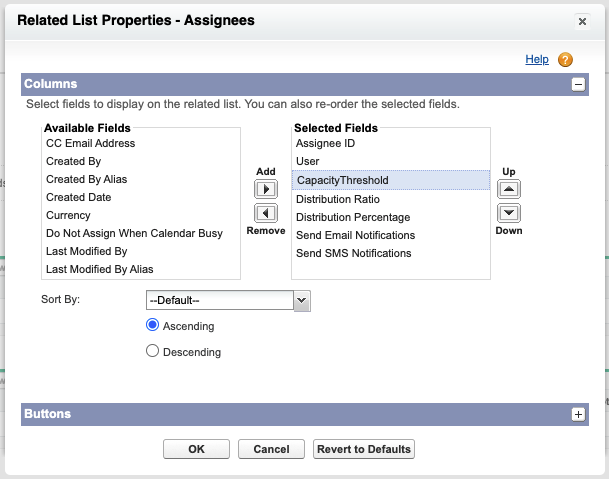Select Assignee ID in Selected Fields
The height and width of the screenshot is (479, 609).
391,143
